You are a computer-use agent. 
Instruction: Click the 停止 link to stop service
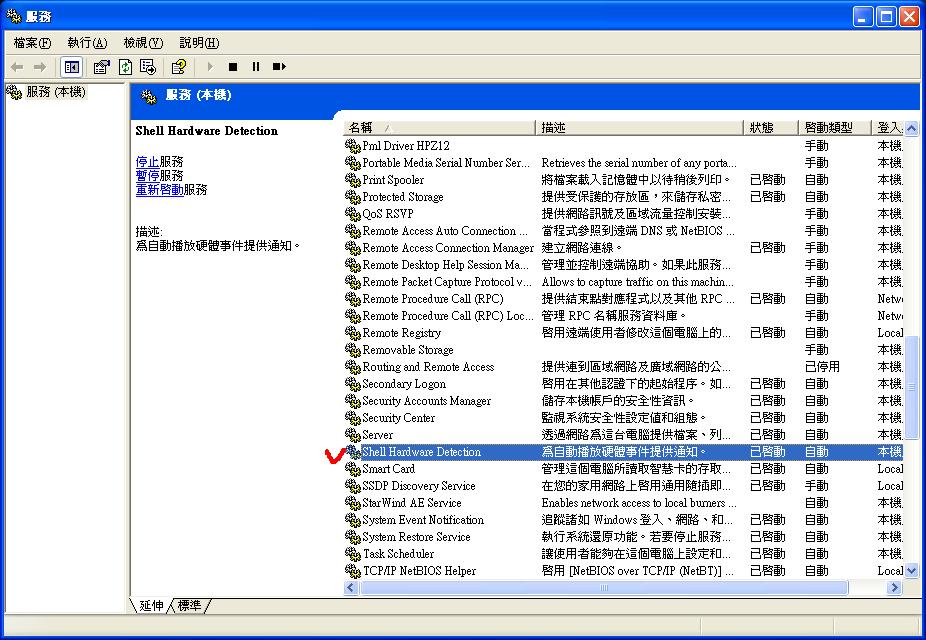click(x=147, y=161)
